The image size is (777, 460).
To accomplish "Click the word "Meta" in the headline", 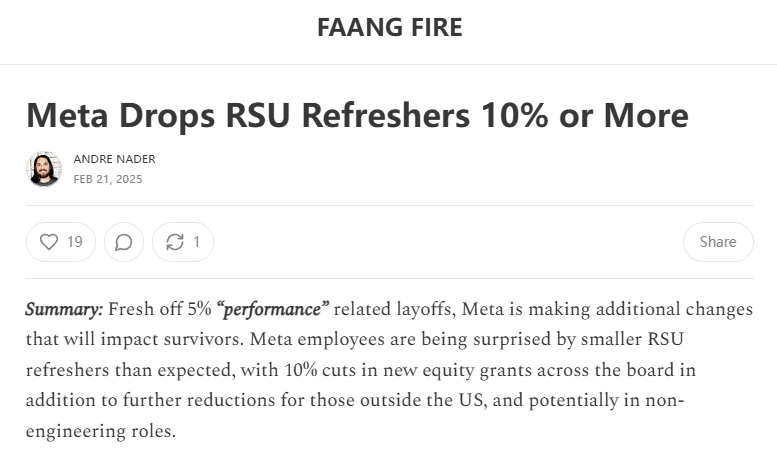I will click(67, 115).
